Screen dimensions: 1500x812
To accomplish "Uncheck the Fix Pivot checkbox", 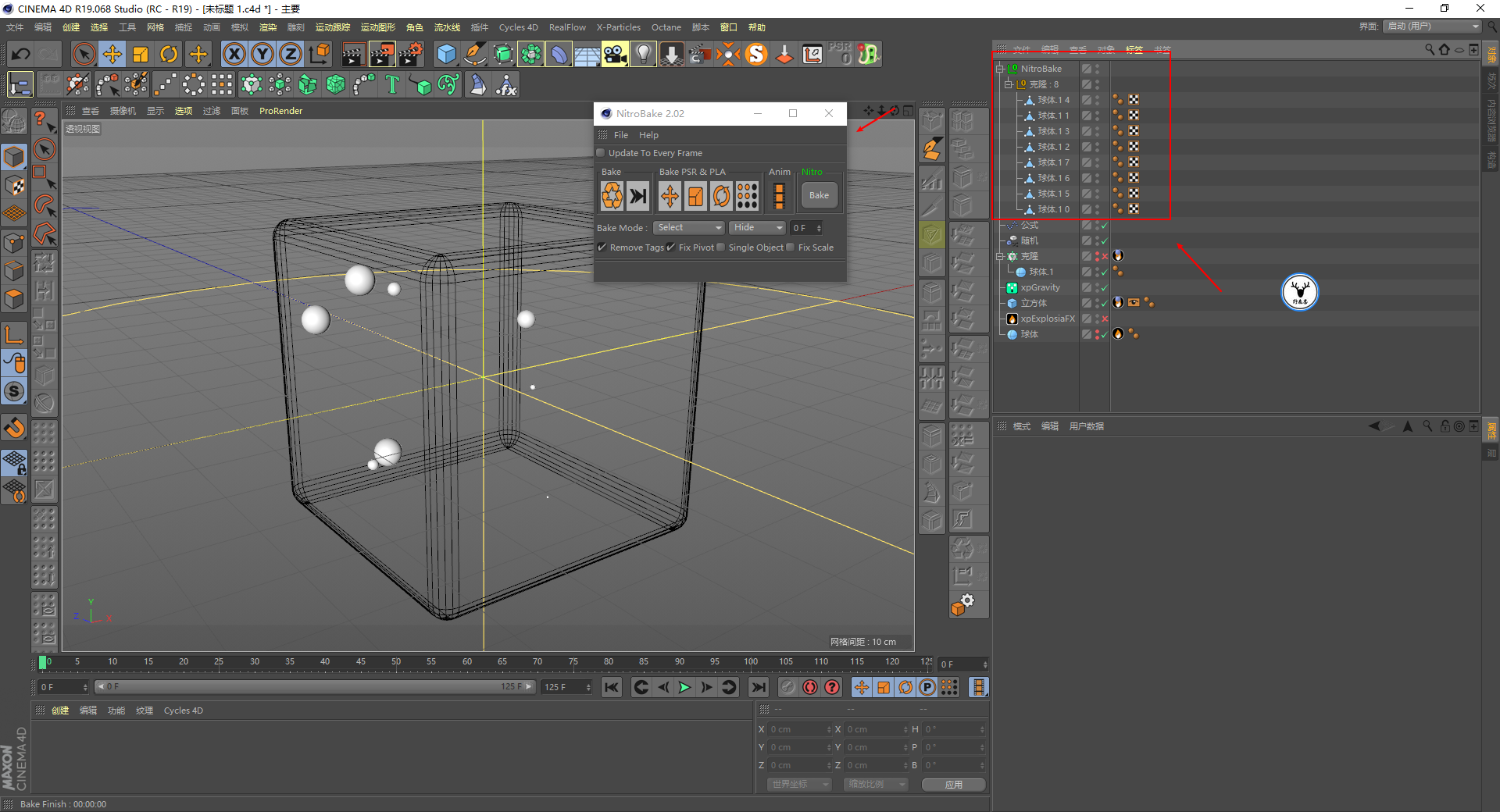I will [x=671, y=248].
